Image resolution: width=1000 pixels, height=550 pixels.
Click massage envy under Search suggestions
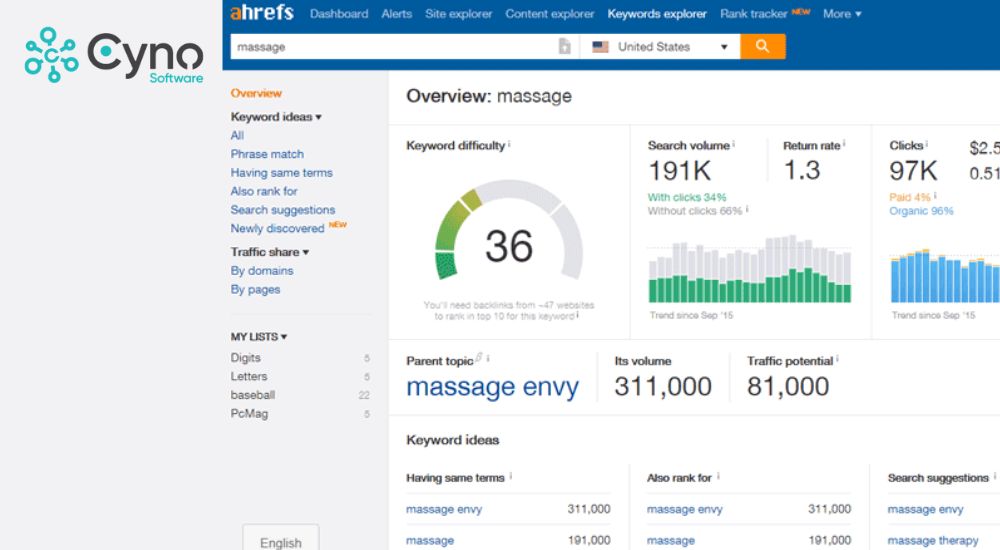[x=925, y=509]
